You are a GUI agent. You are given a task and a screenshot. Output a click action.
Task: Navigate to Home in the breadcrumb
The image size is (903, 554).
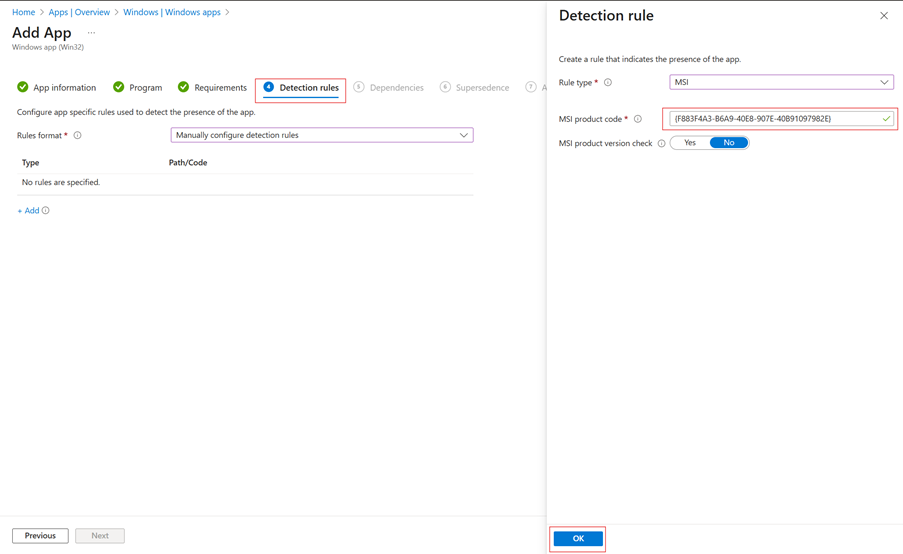point(24,12)
